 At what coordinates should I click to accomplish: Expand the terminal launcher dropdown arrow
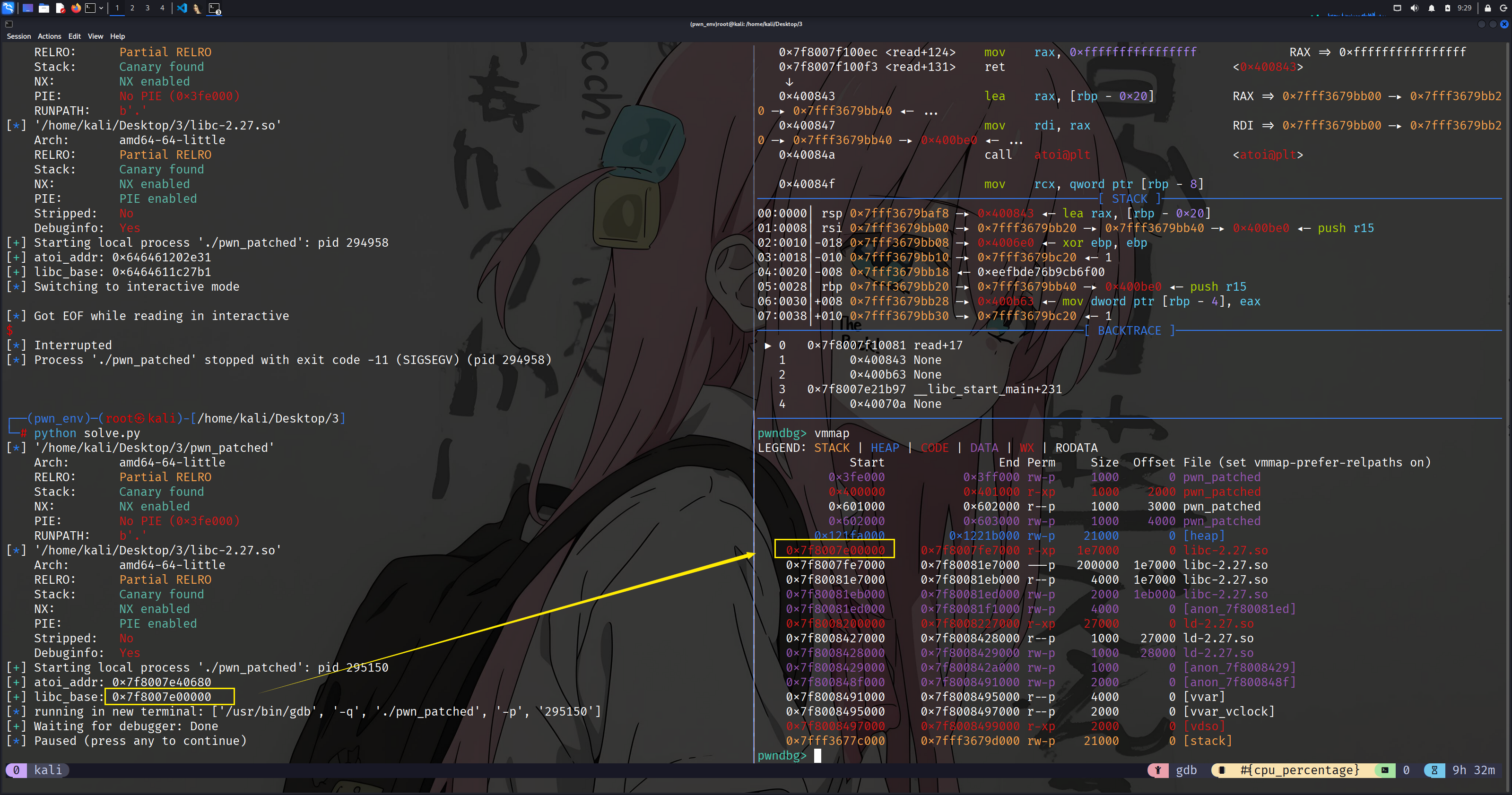pos(101,8)
